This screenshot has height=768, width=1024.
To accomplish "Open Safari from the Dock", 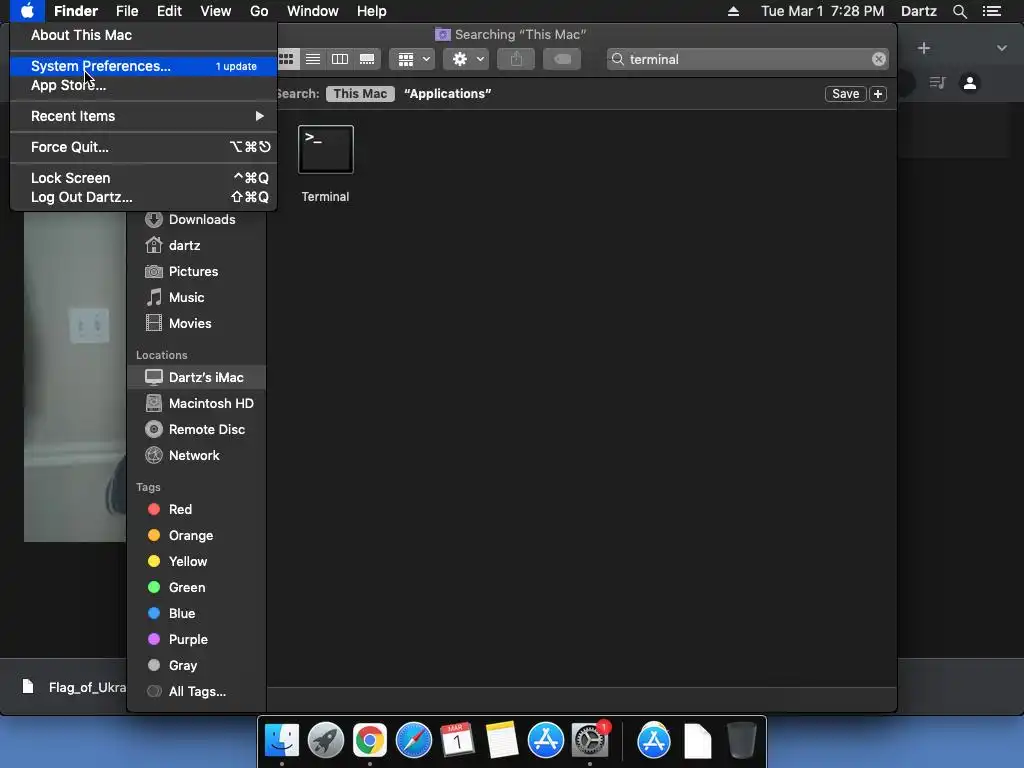I will (x=413, y=741).
